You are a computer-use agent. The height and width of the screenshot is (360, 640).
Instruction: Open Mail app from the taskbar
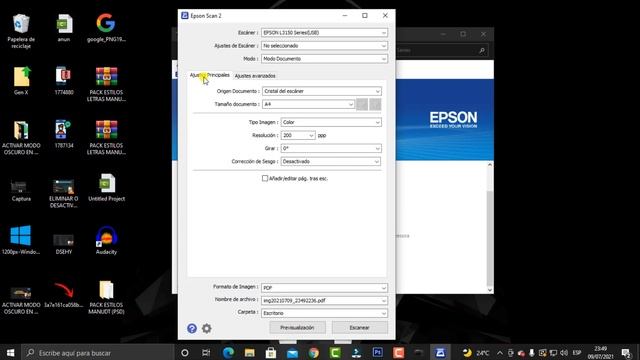tap(292, 353)
